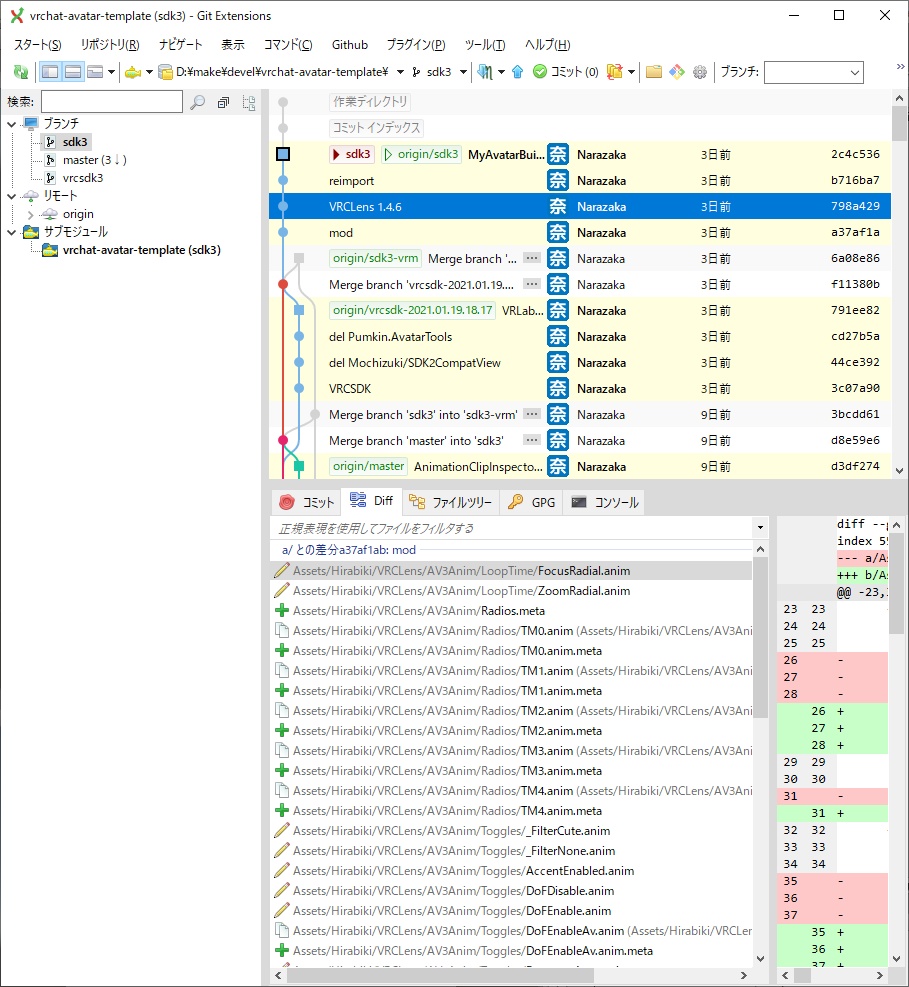Open the ツール menu

[483, 44]
